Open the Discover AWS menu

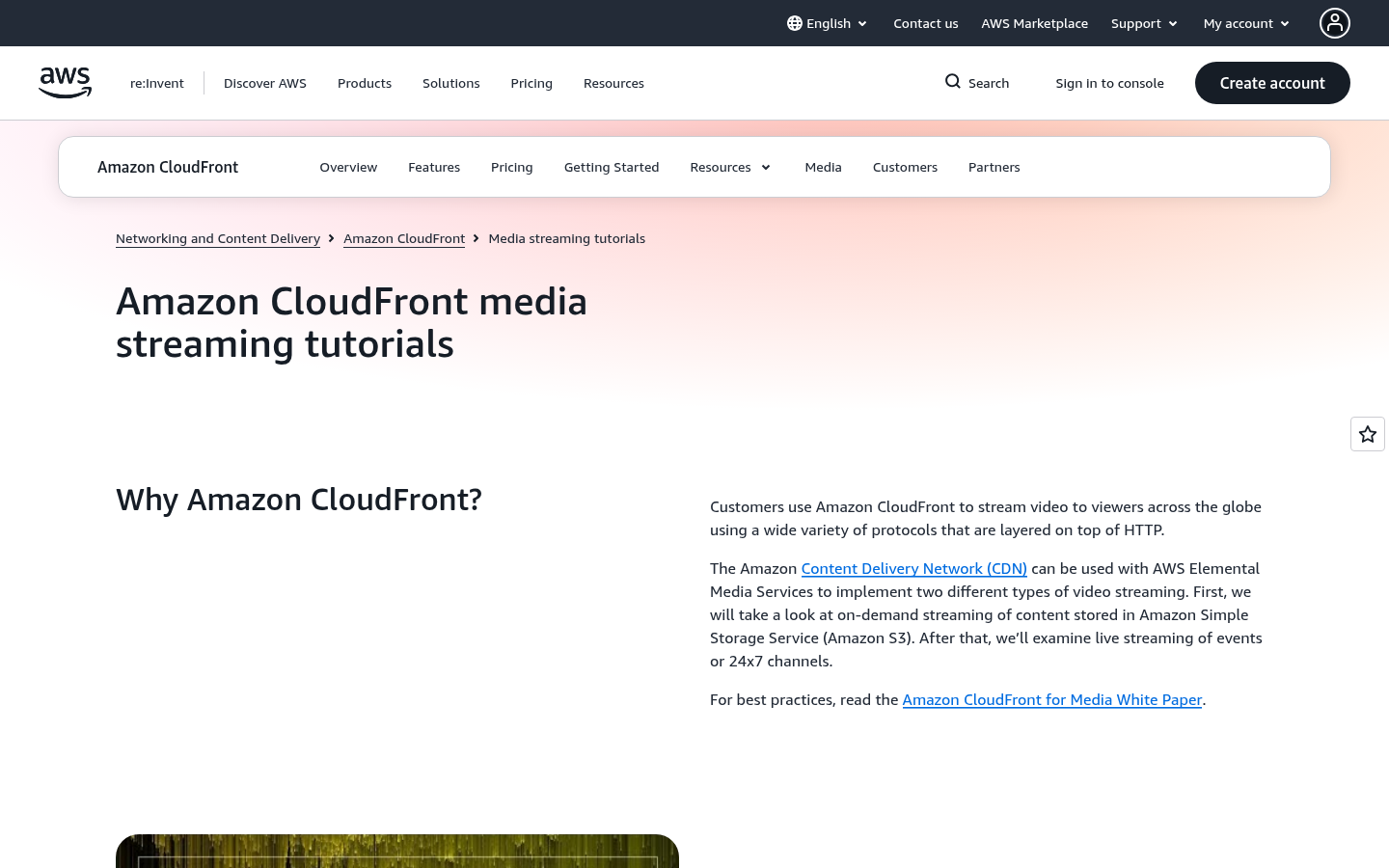[x=265, y=83]
